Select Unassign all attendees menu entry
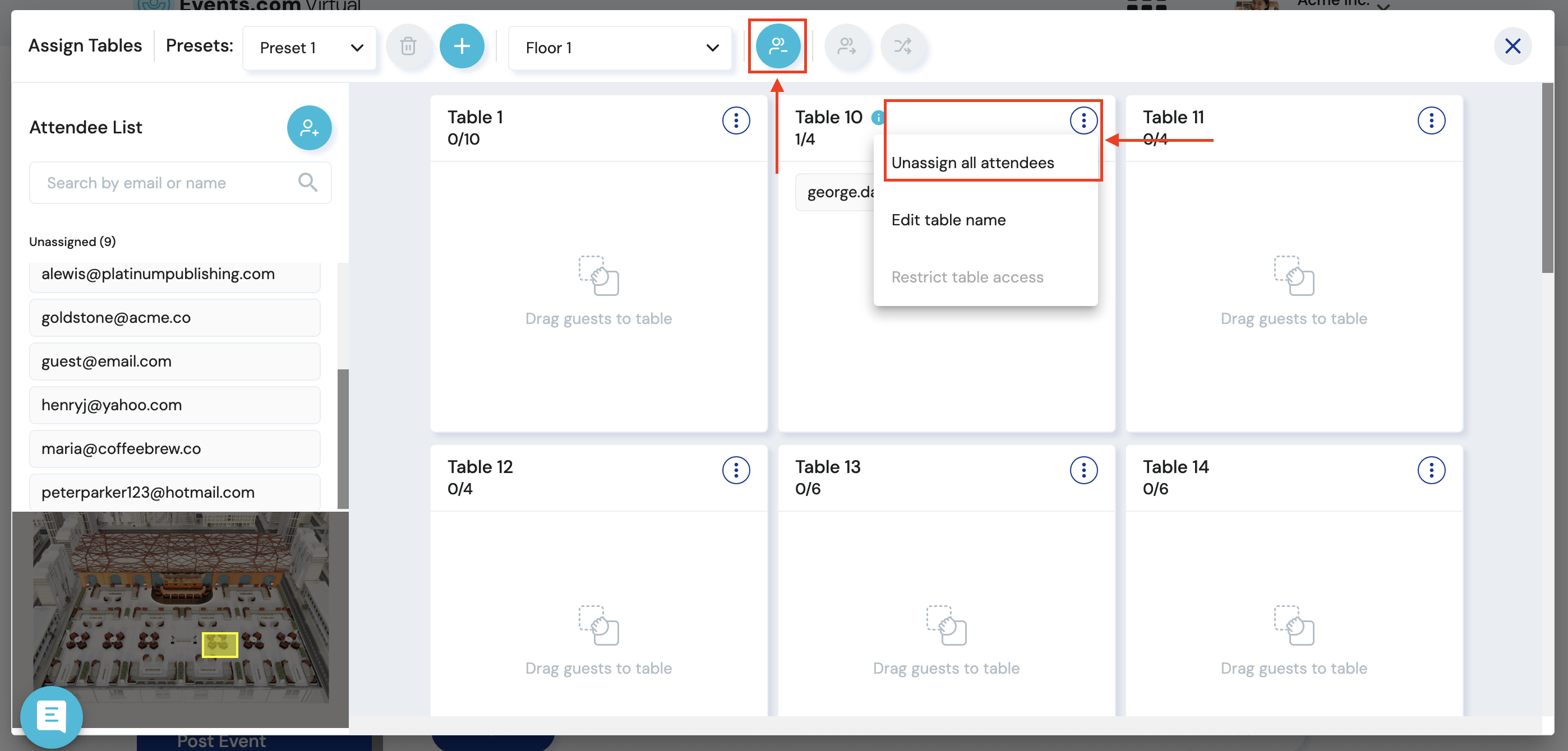This screenshot has height=751, width=1568. click(972, 163)
